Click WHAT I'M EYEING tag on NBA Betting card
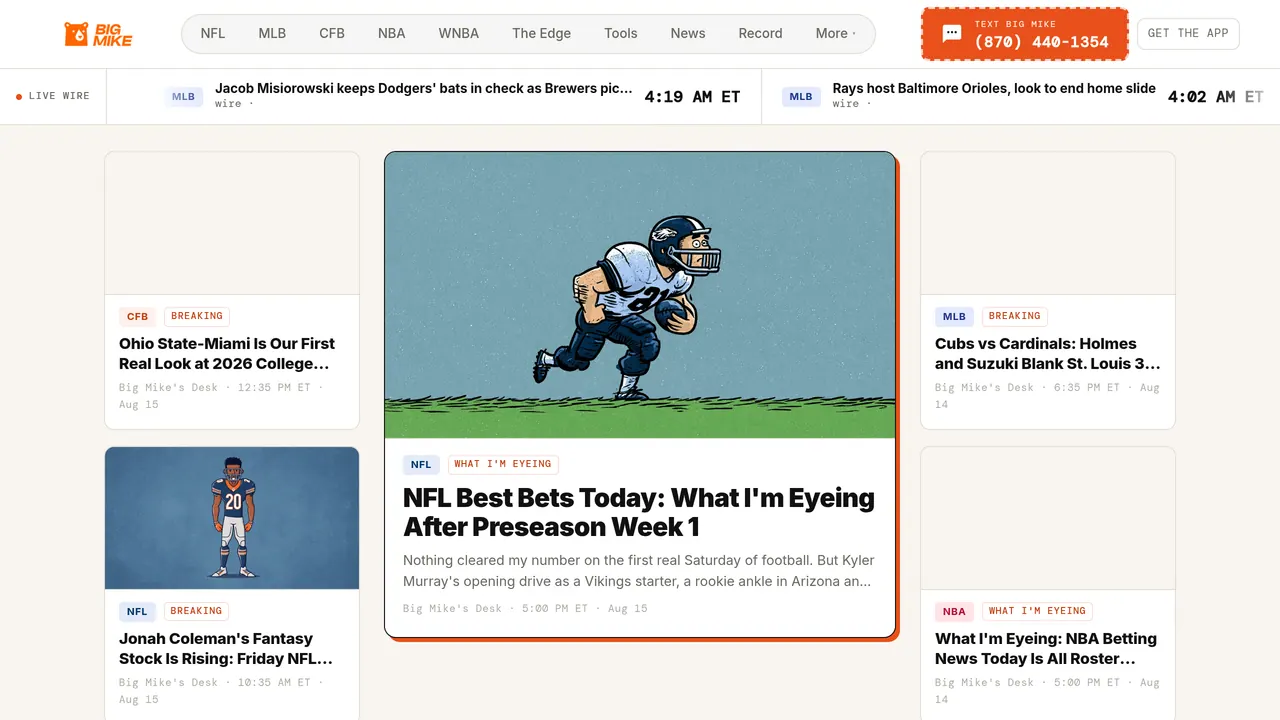The height and width of the screenshot is (720, 1280). click(x=1037, y=611)
